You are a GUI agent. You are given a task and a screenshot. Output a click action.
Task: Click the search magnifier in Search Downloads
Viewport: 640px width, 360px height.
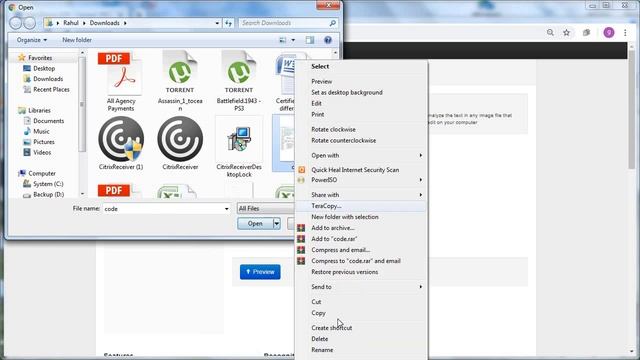click(333, 23)
